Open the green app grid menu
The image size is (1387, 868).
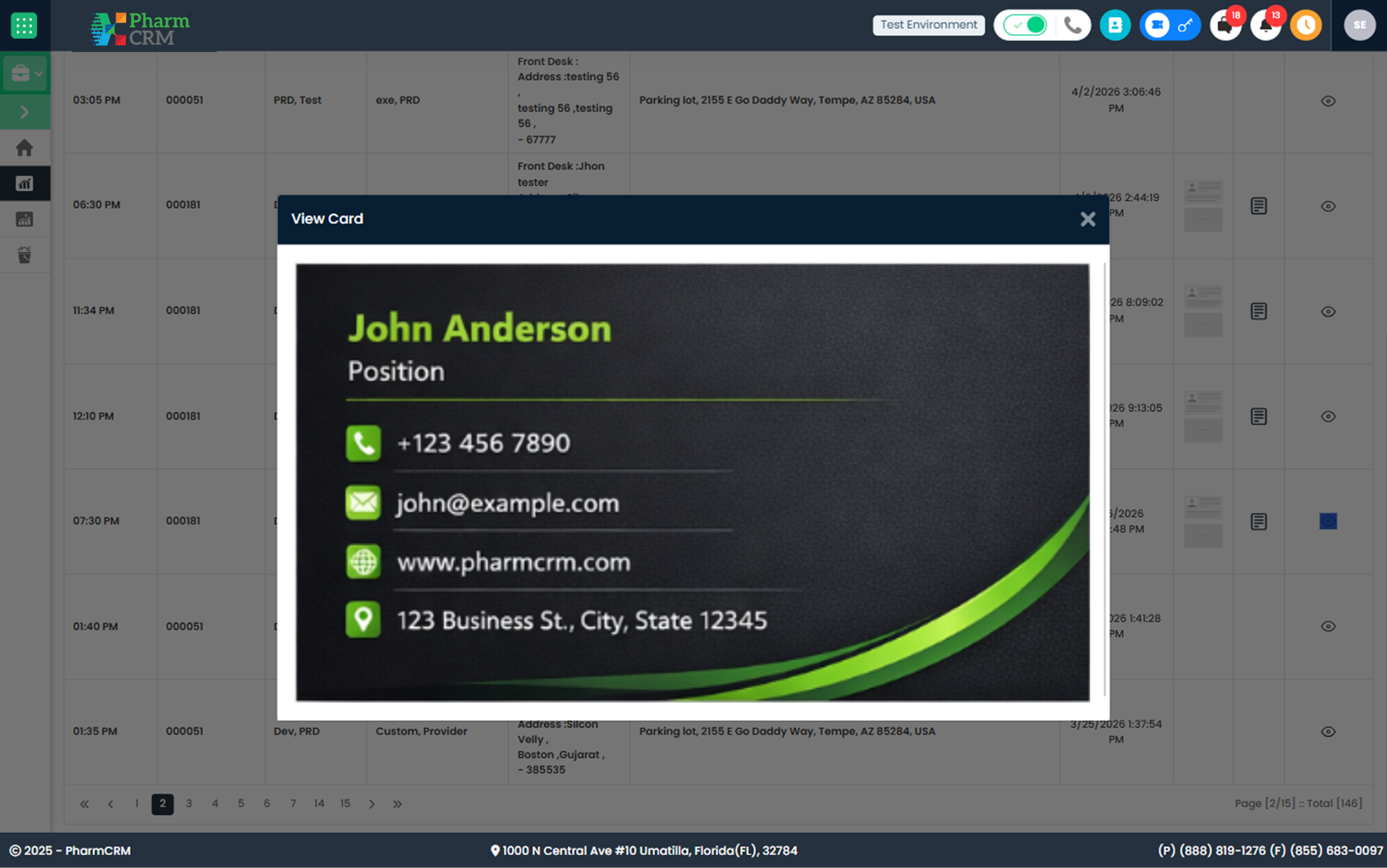23,25
